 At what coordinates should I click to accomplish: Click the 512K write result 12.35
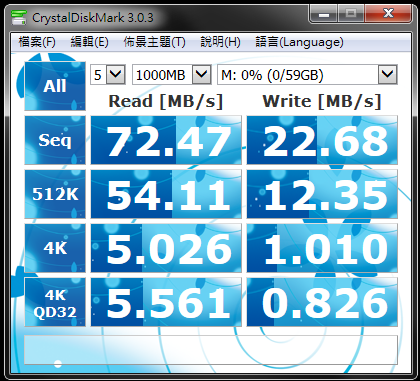pos(322,194)
